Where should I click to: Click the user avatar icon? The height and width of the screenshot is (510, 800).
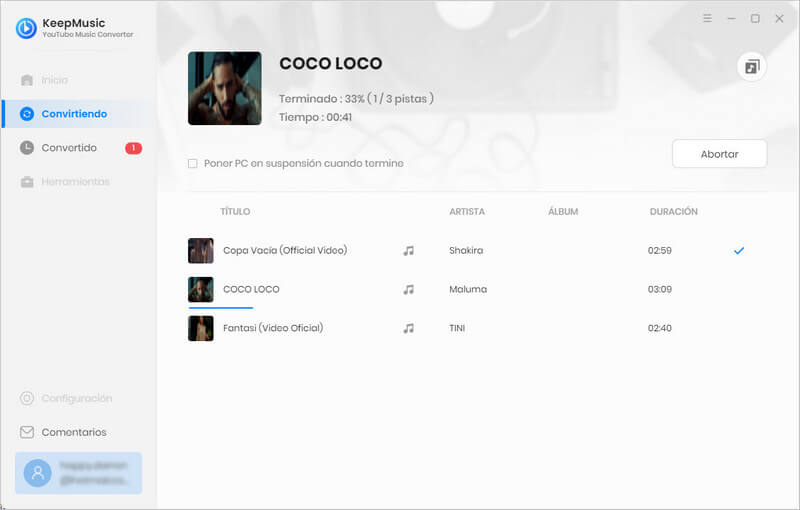pyautogui.click(x=38, y=473)
